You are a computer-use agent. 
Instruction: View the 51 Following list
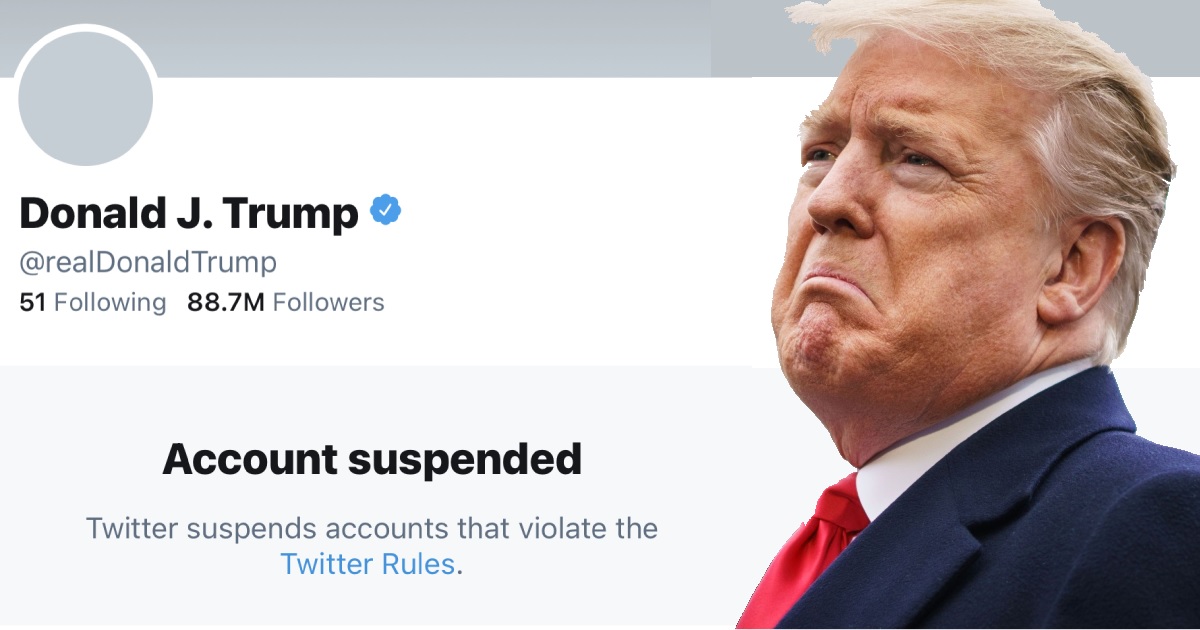[93, 302]
